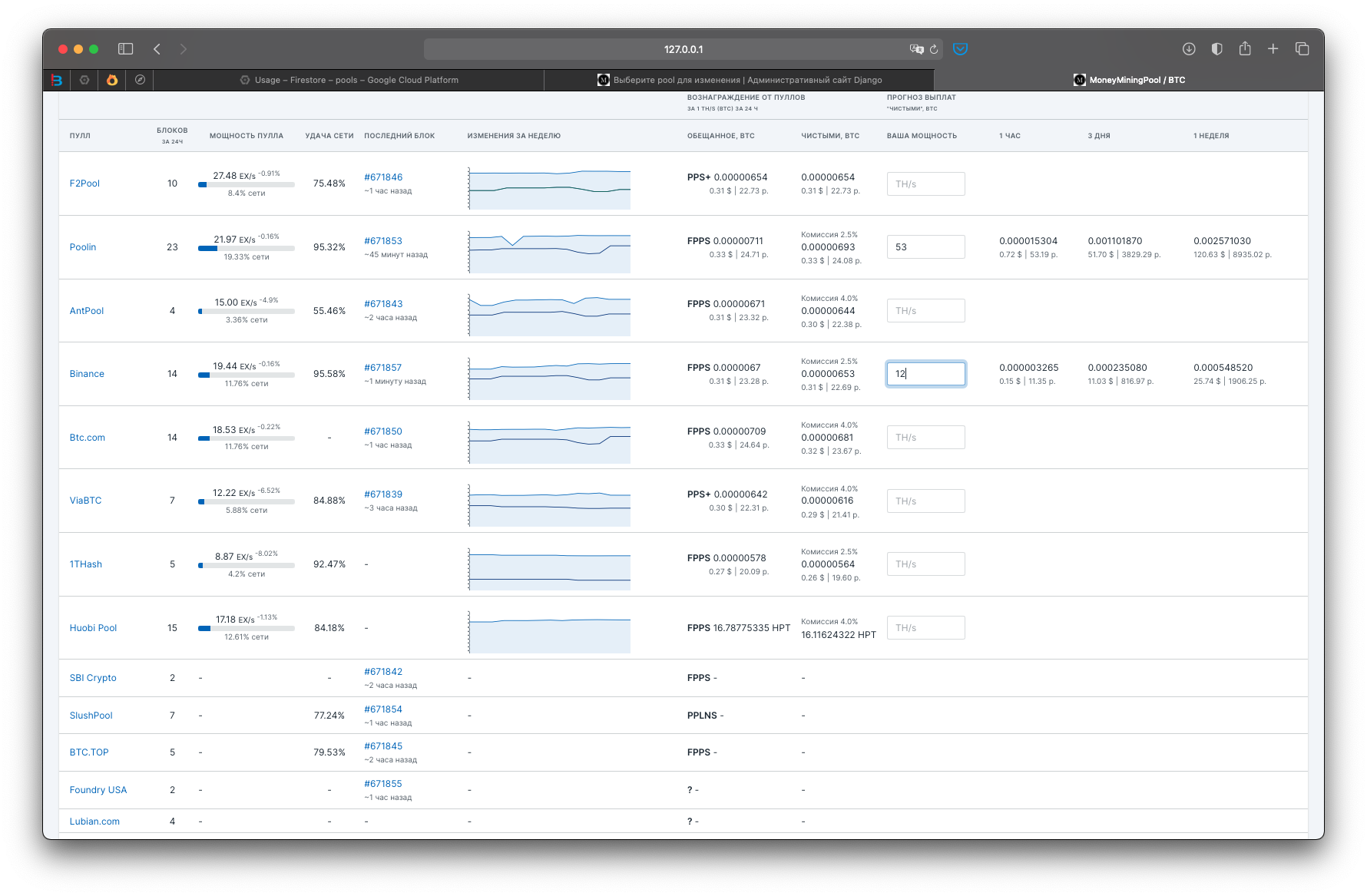Click Huobi Pool TH/s power input

coord(925,628)
